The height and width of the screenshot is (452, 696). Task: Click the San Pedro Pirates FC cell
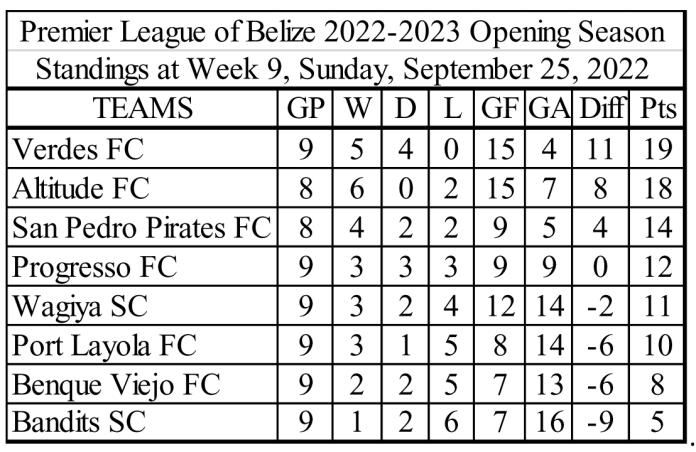point(142,227)
